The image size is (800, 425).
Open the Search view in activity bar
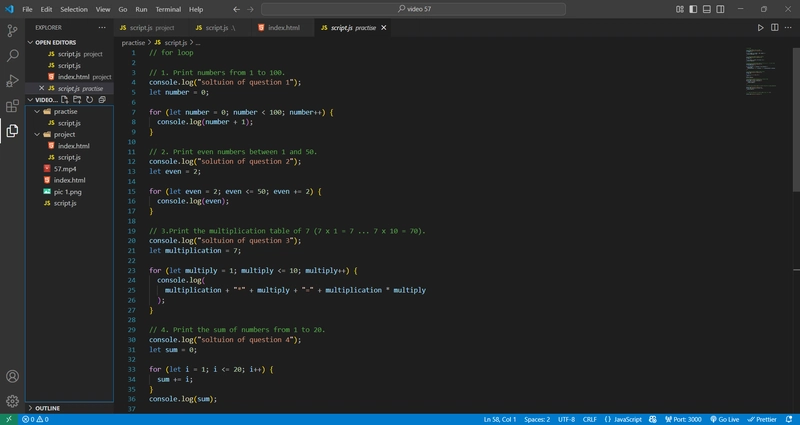pyautogui.click(x=12, y=56)
